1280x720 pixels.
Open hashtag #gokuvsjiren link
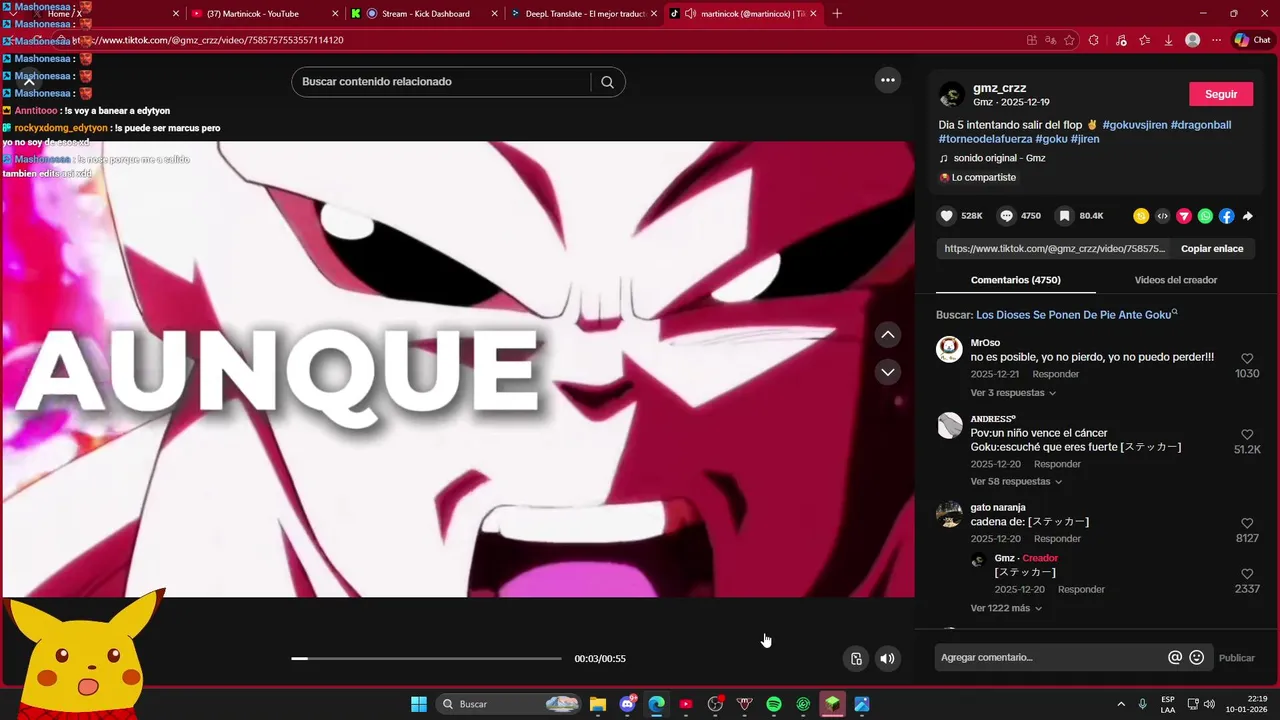pyautogui.click(x=1134, y=125)
